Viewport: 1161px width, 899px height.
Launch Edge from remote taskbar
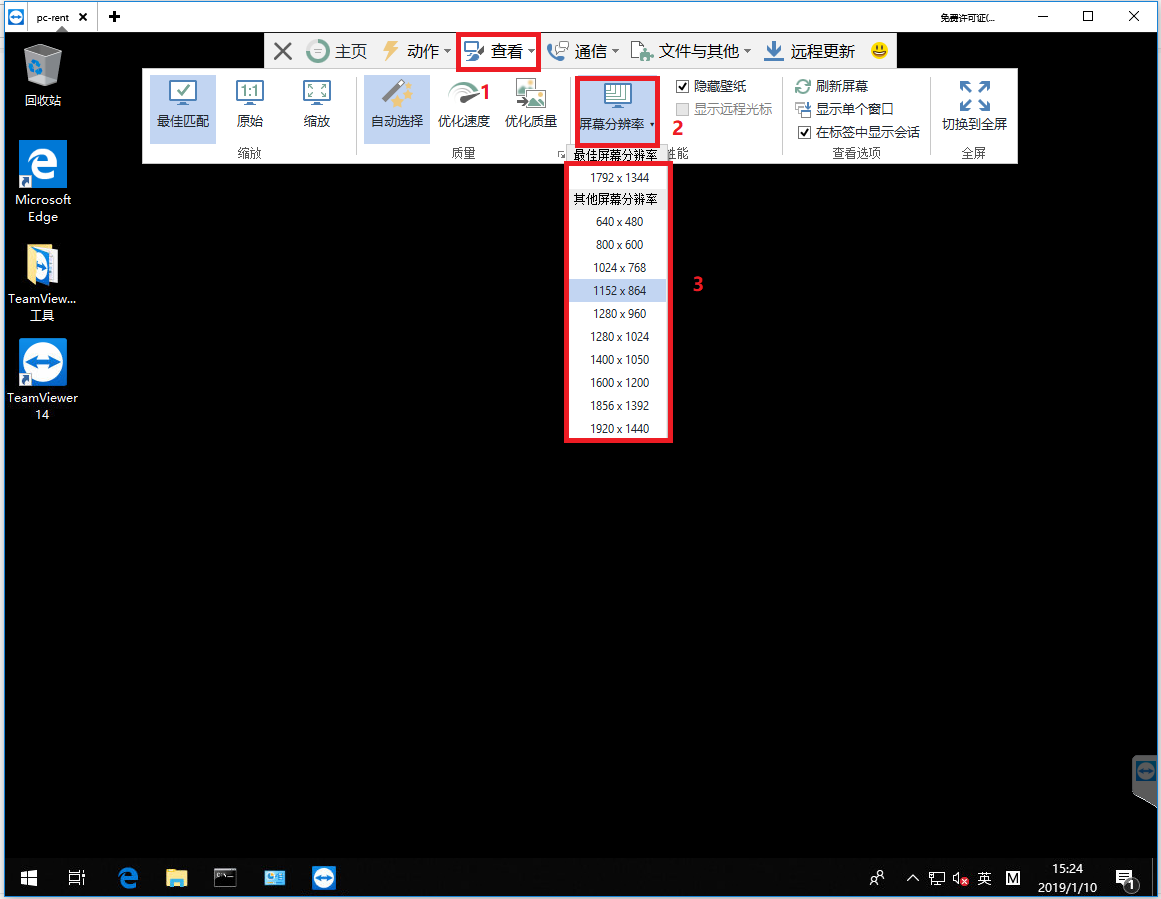pyautogui.click(x=128, y=878)
